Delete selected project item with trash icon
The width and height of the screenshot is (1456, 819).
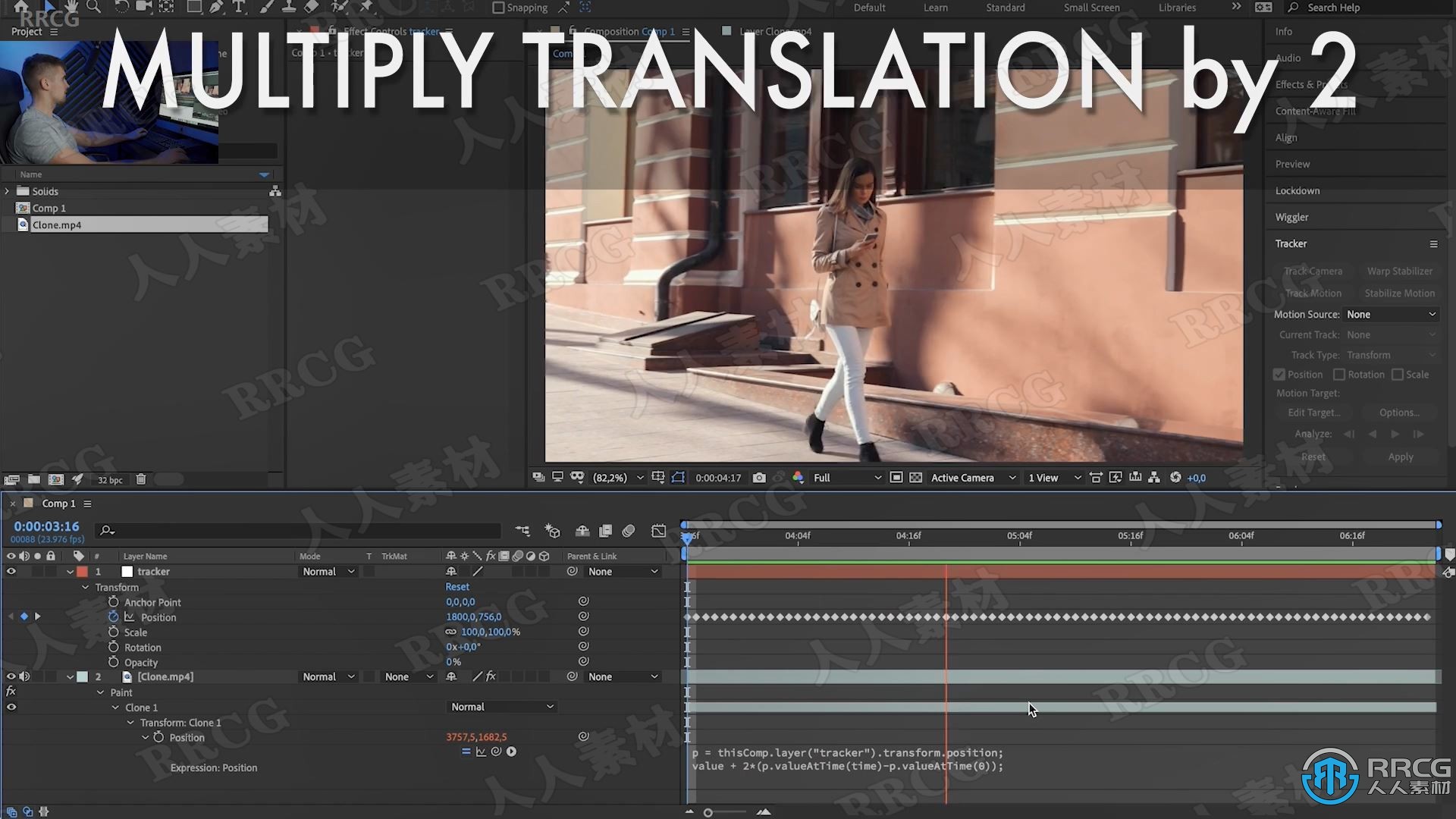click(x=140, y=479)
